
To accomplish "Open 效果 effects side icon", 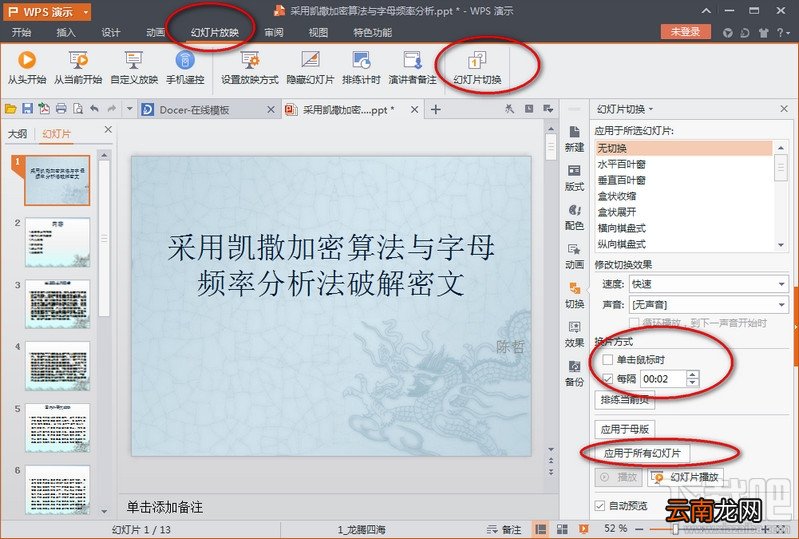I will (574, 334).
